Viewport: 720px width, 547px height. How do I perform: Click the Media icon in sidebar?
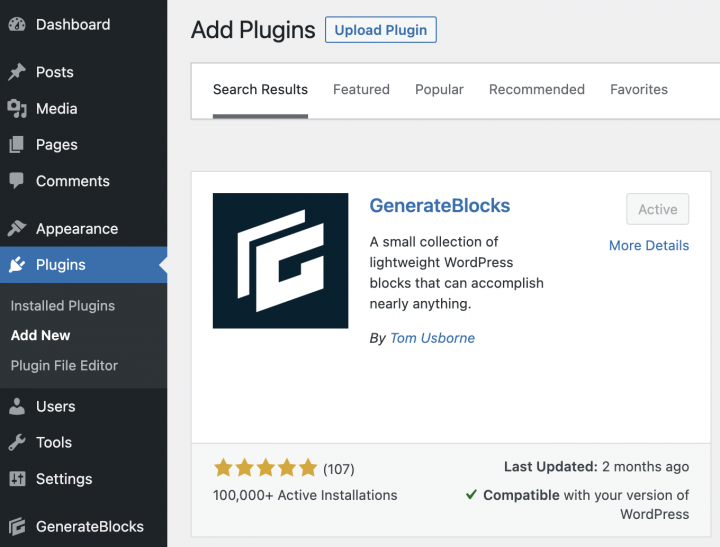pos(17,108)
